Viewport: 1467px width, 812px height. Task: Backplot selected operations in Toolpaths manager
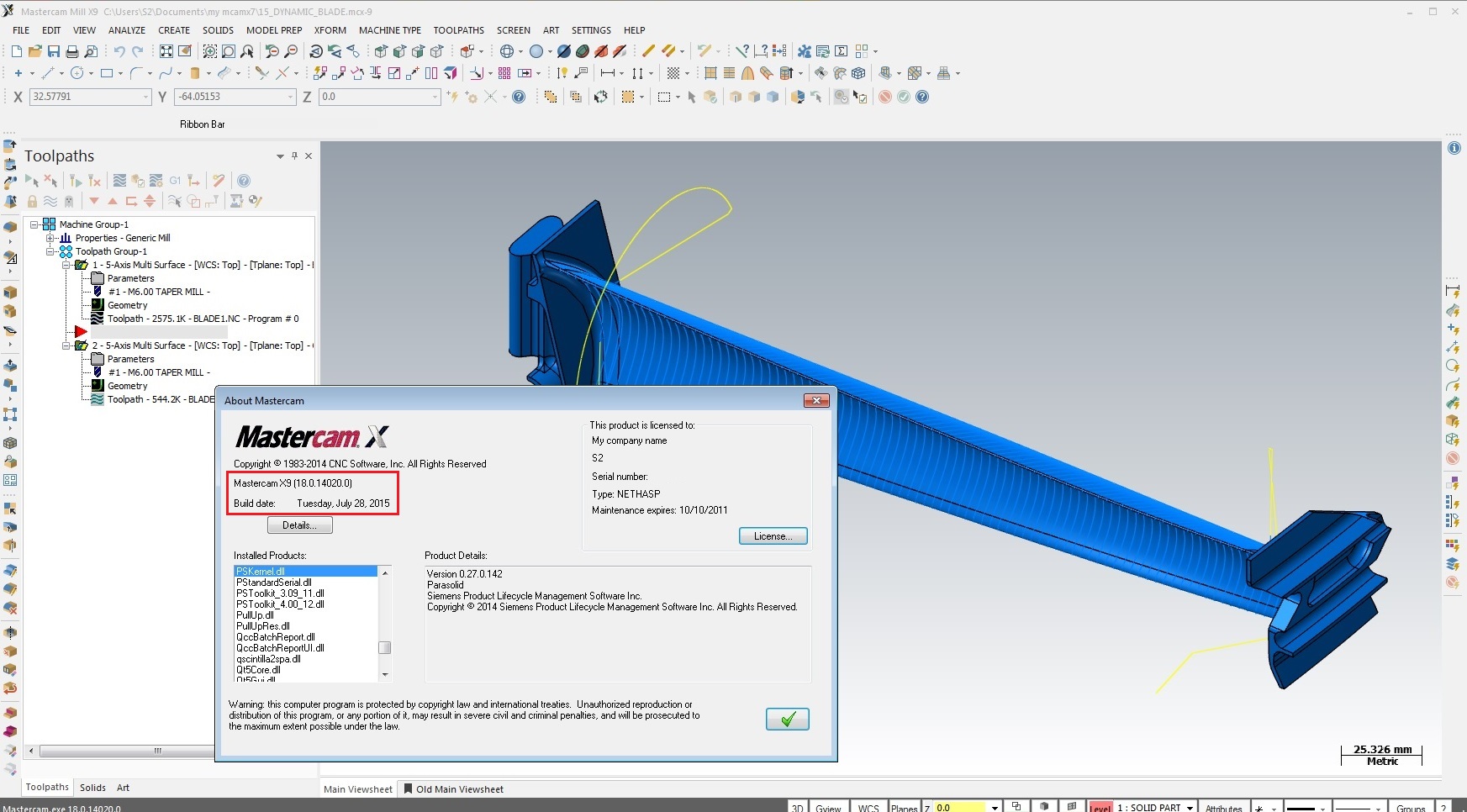click(x=119, y=181)
